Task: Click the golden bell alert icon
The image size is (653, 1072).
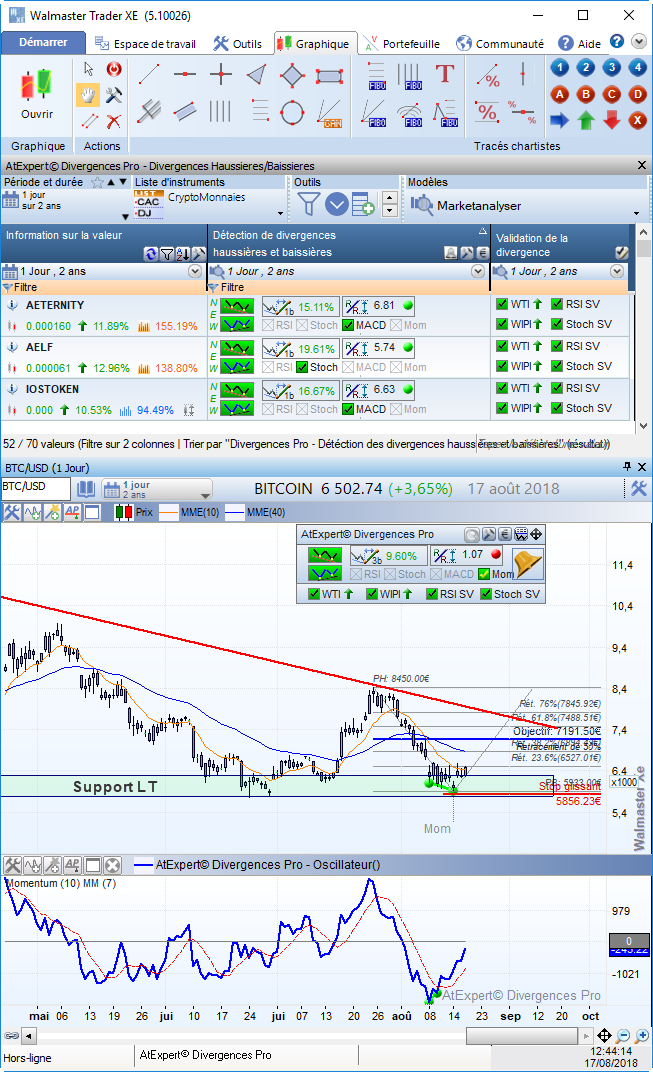Action: pos(528,564)
